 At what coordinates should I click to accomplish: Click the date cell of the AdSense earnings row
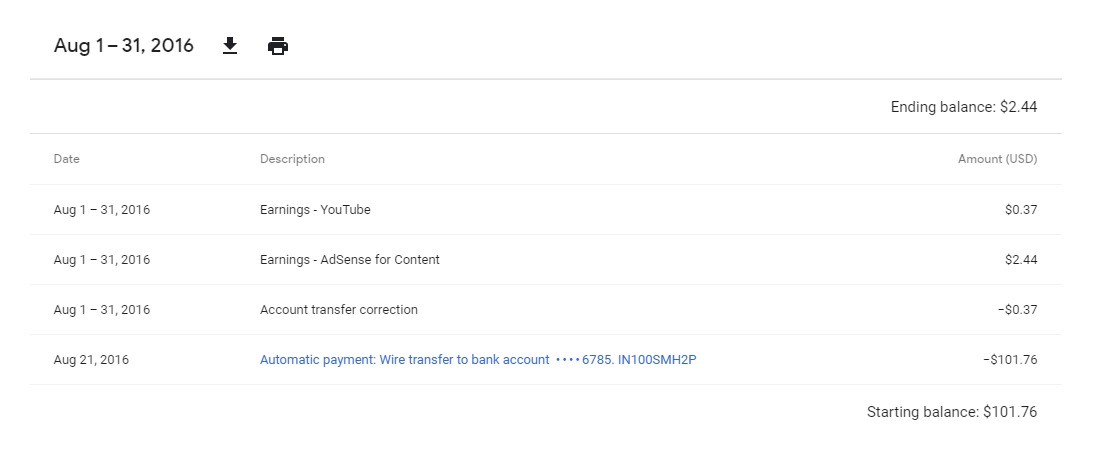point(102,259)
